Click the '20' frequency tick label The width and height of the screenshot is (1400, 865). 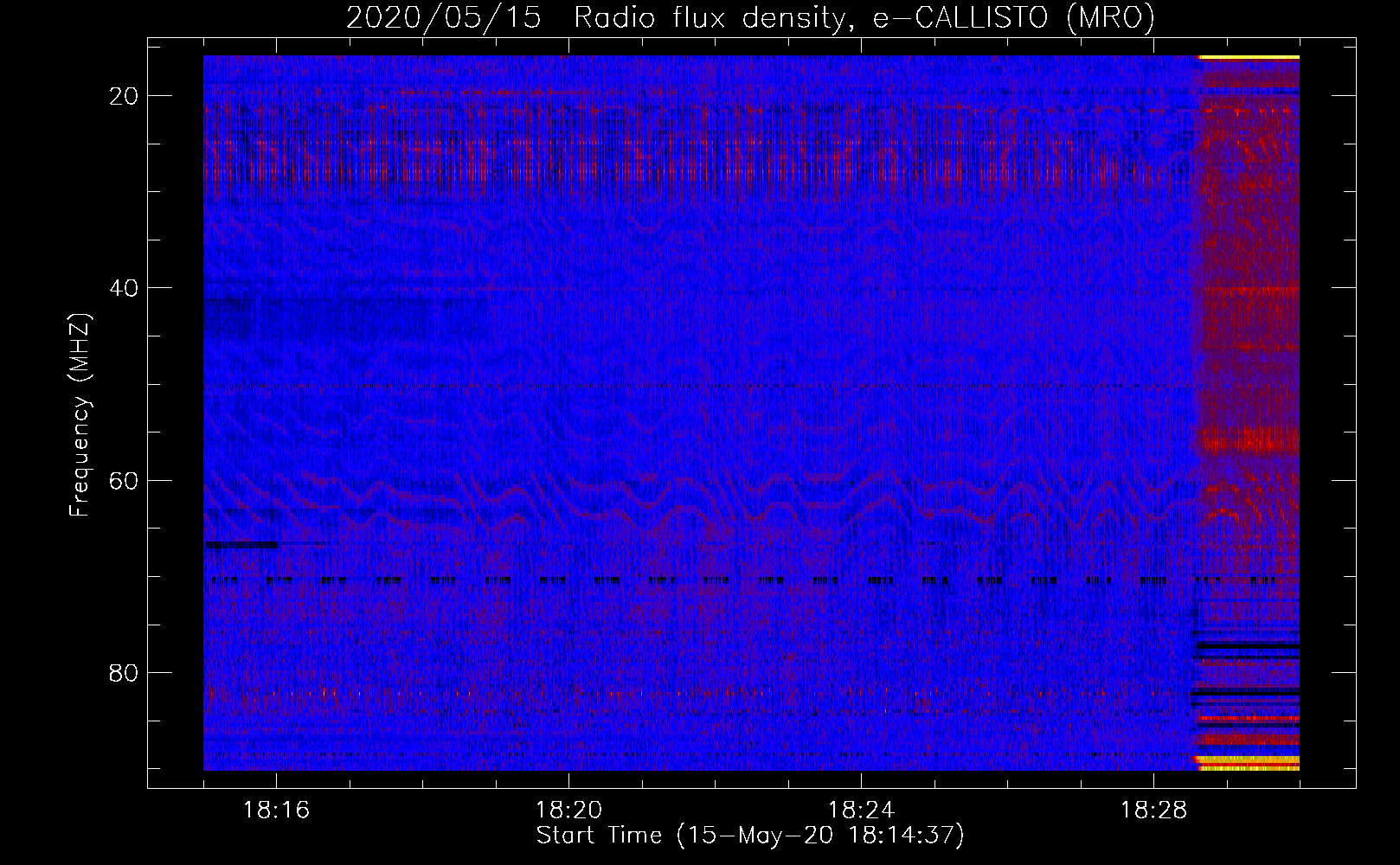(x=125, y=96)
